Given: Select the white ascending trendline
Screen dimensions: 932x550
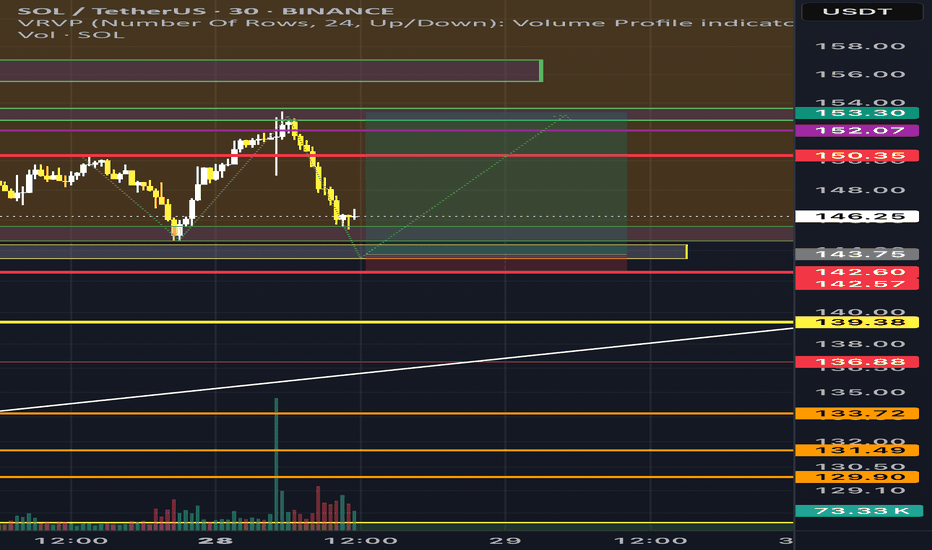Looking at the screenshot, I should [396, 369].
